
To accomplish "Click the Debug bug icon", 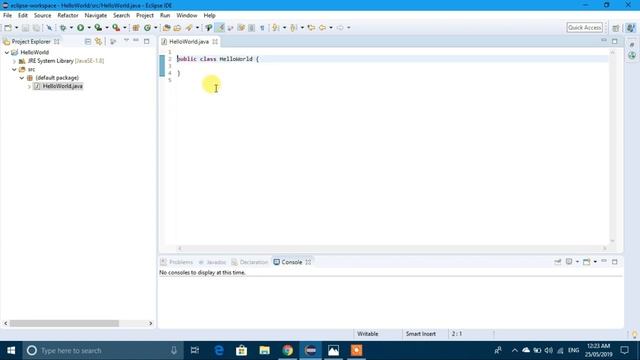I will pyautogui.click(x=63, y=28).
